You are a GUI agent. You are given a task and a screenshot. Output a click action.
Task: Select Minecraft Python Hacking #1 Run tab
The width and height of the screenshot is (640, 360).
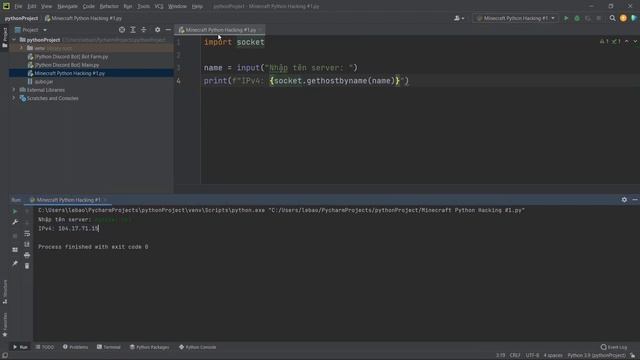(x=68, y=200)
